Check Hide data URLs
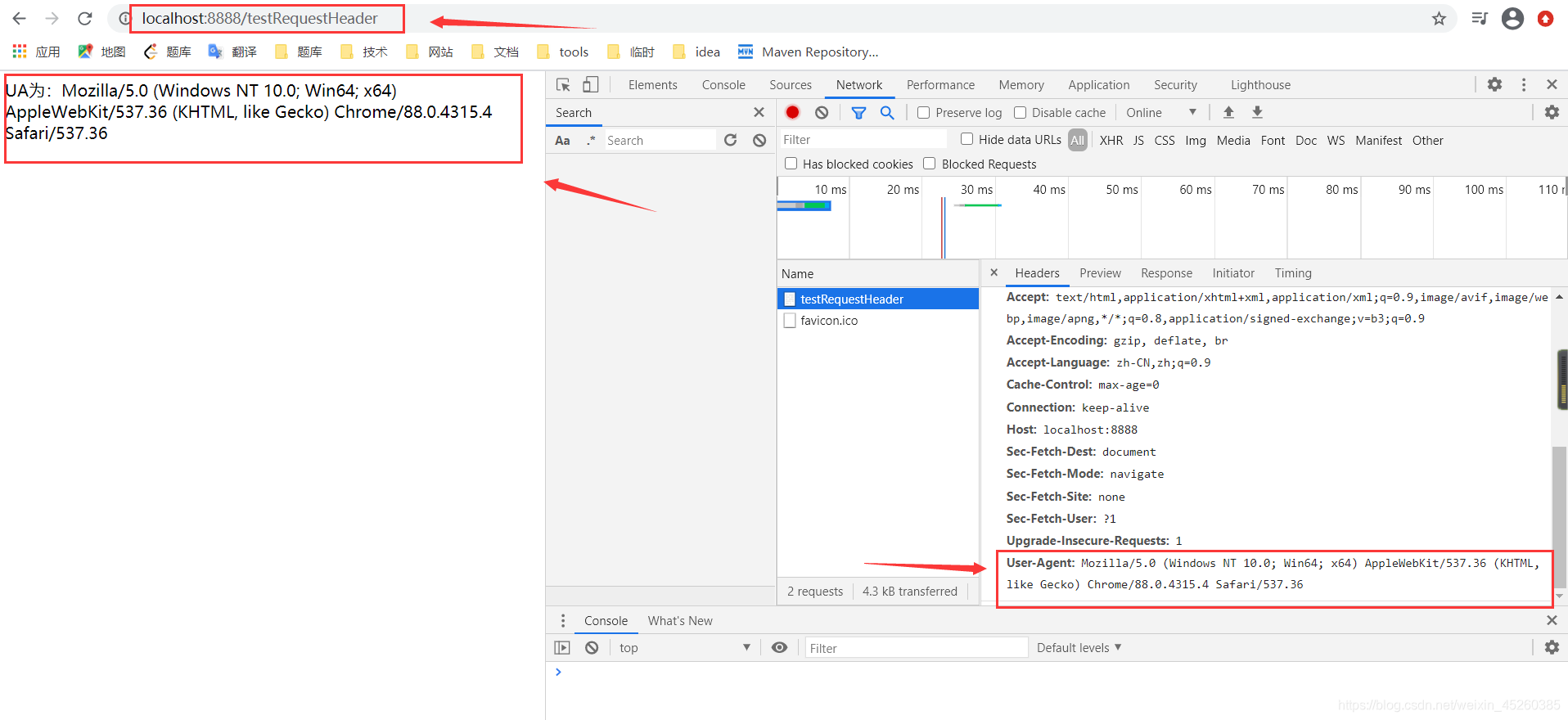The image size is (1568, 720). click(x=966, y=139)
